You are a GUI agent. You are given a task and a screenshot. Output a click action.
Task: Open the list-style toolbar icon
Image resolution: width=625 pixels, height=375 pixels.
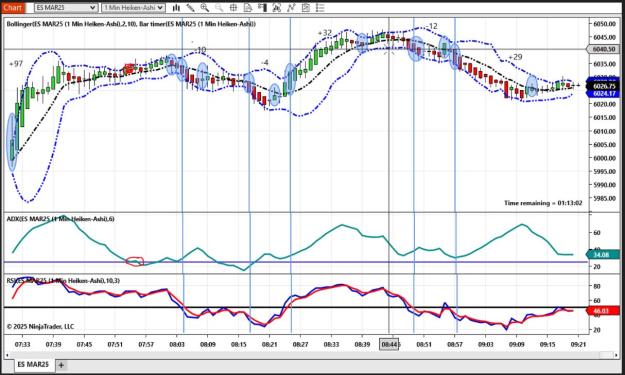(320, 8)
